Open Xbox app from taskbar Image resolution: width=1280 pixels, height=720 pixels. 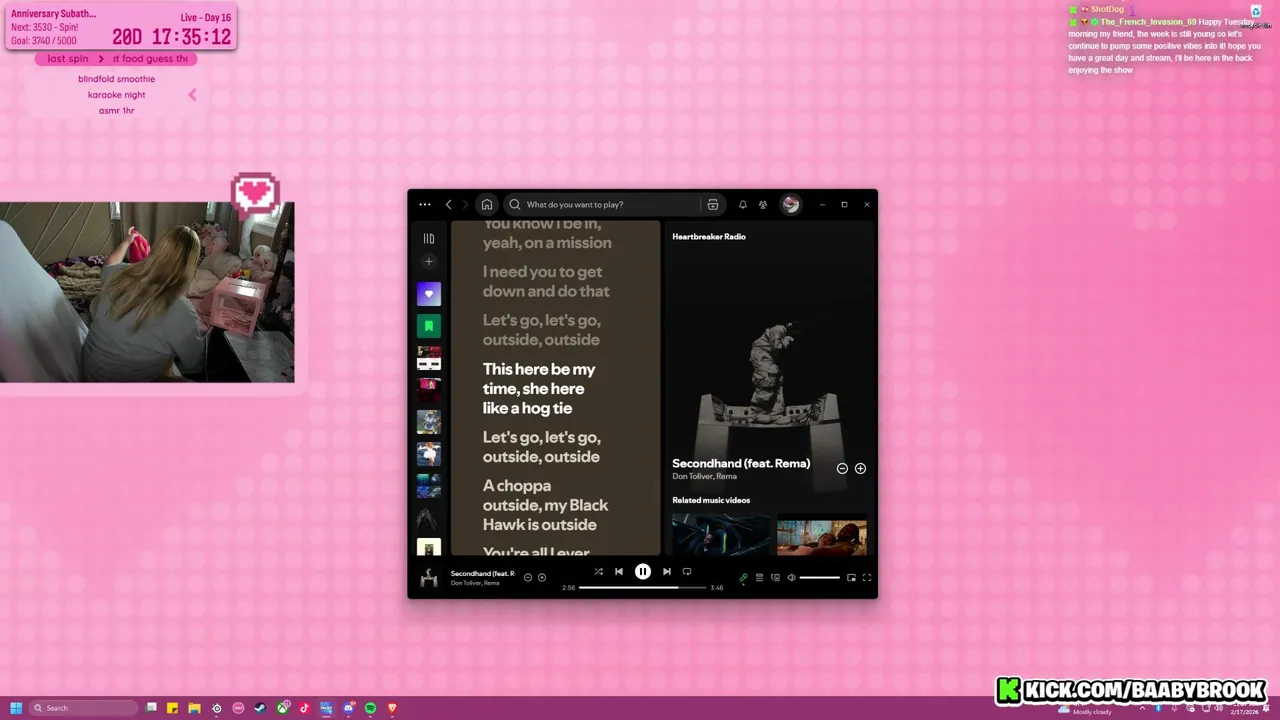point(283,708)
